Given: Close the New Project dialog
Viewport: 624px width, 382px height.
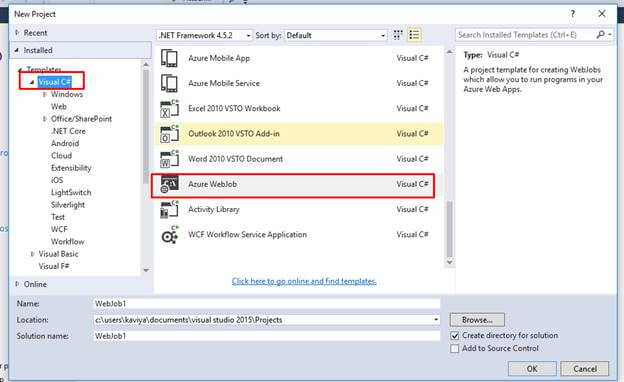Looking at the screenshot, I should point(602,14).
